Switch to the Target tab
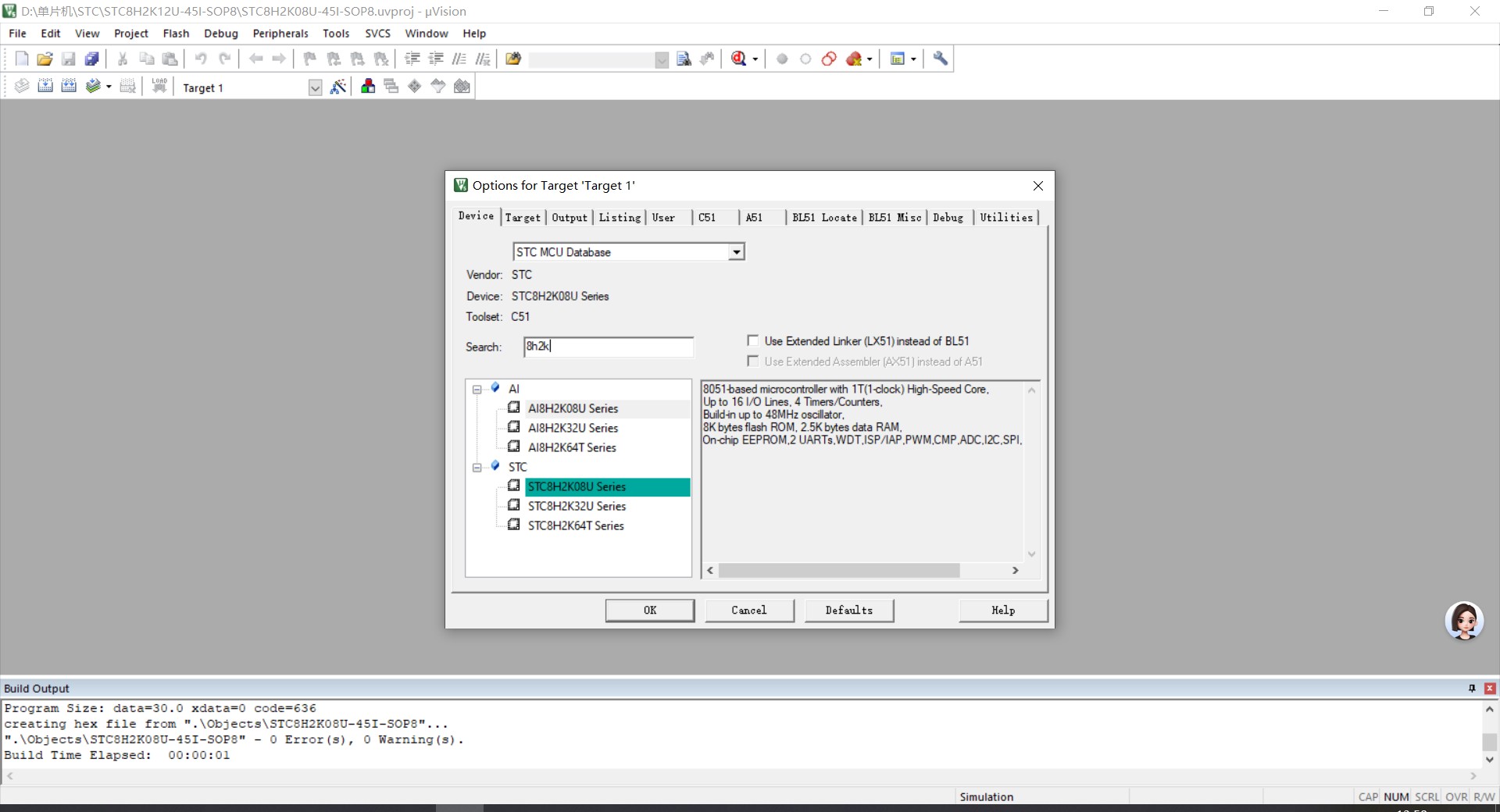 point(523,218)
